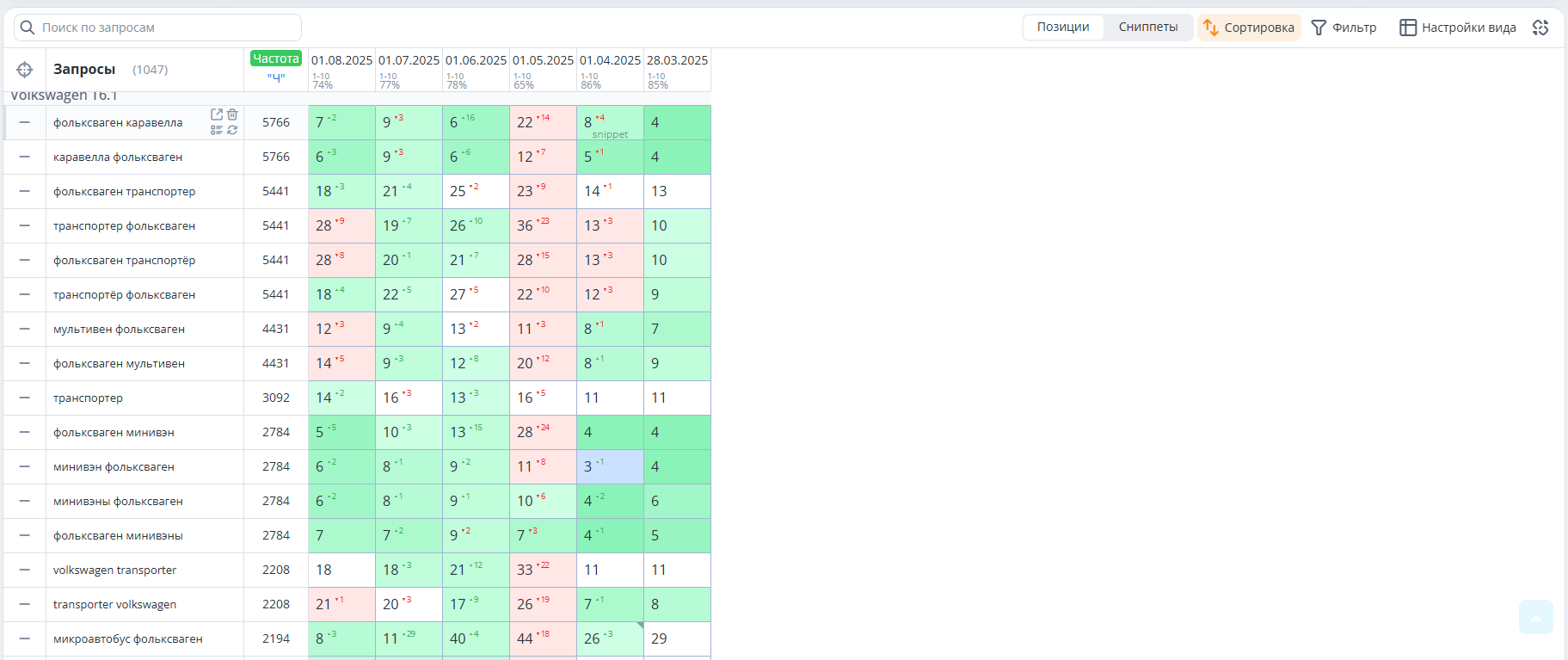Click position 36 in транспортер фольксваген row
This screenshot has height=660, width=1568.
(543, 225)
